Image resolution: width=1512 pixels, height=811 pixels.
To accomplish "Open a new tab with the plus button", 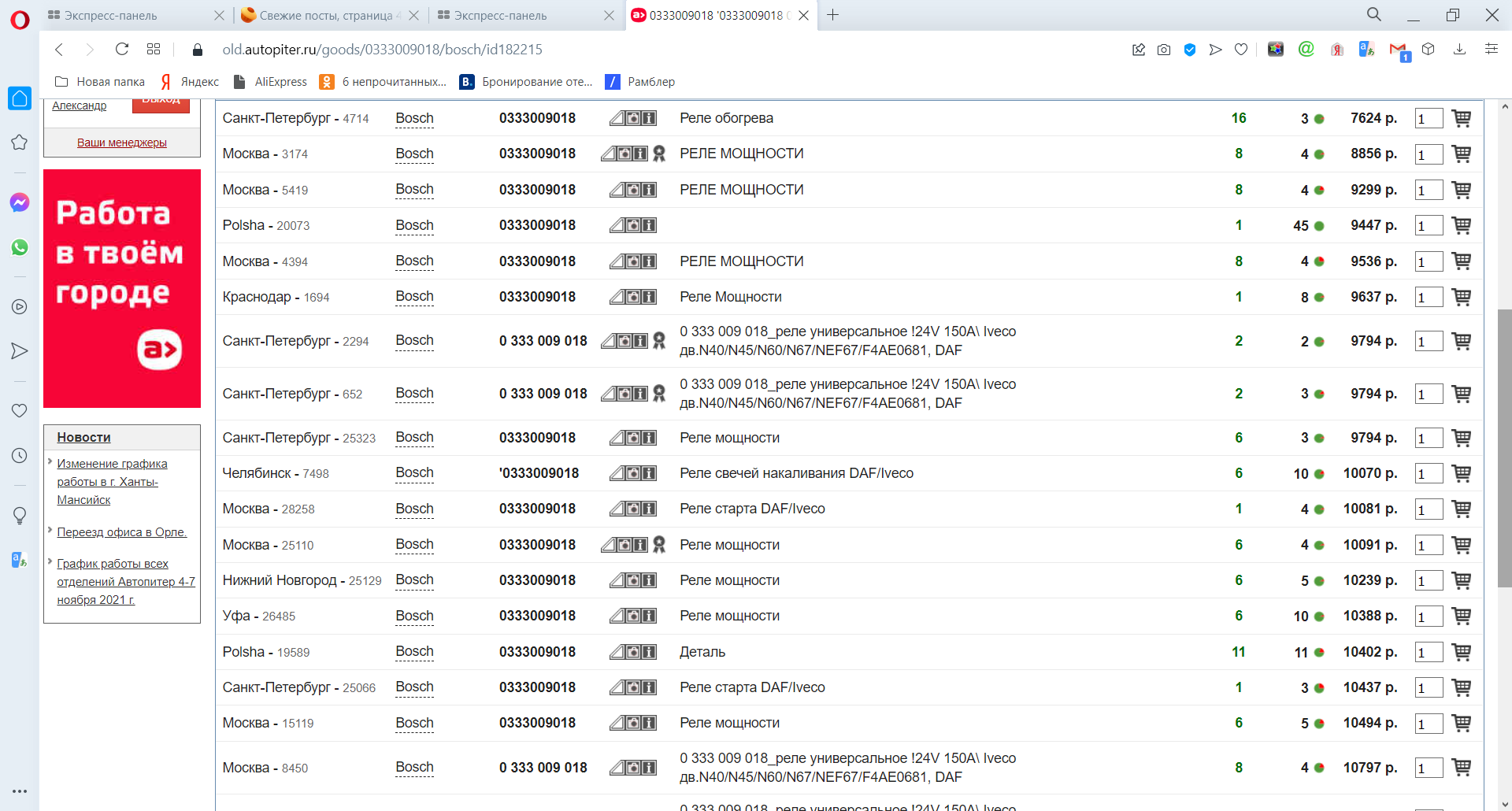I will tap(832, 15).
